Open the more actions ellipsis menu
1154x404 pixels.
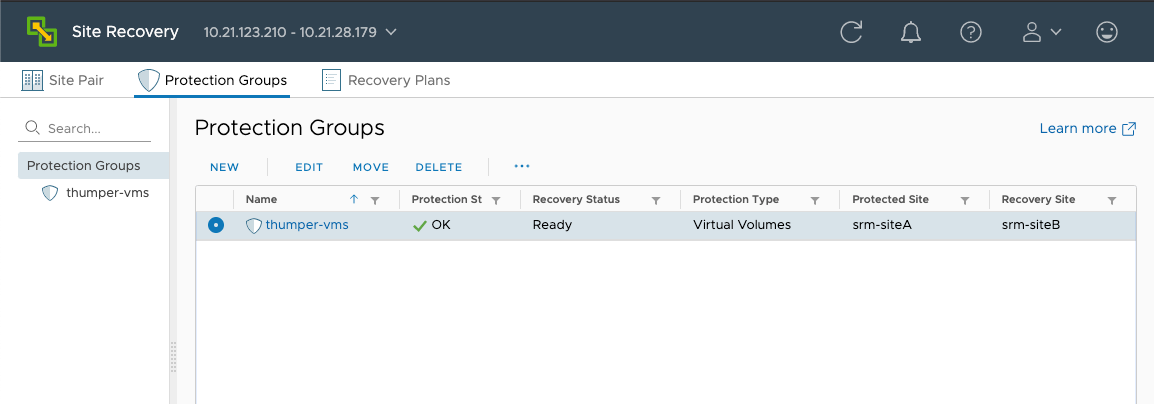coord(522,166)
